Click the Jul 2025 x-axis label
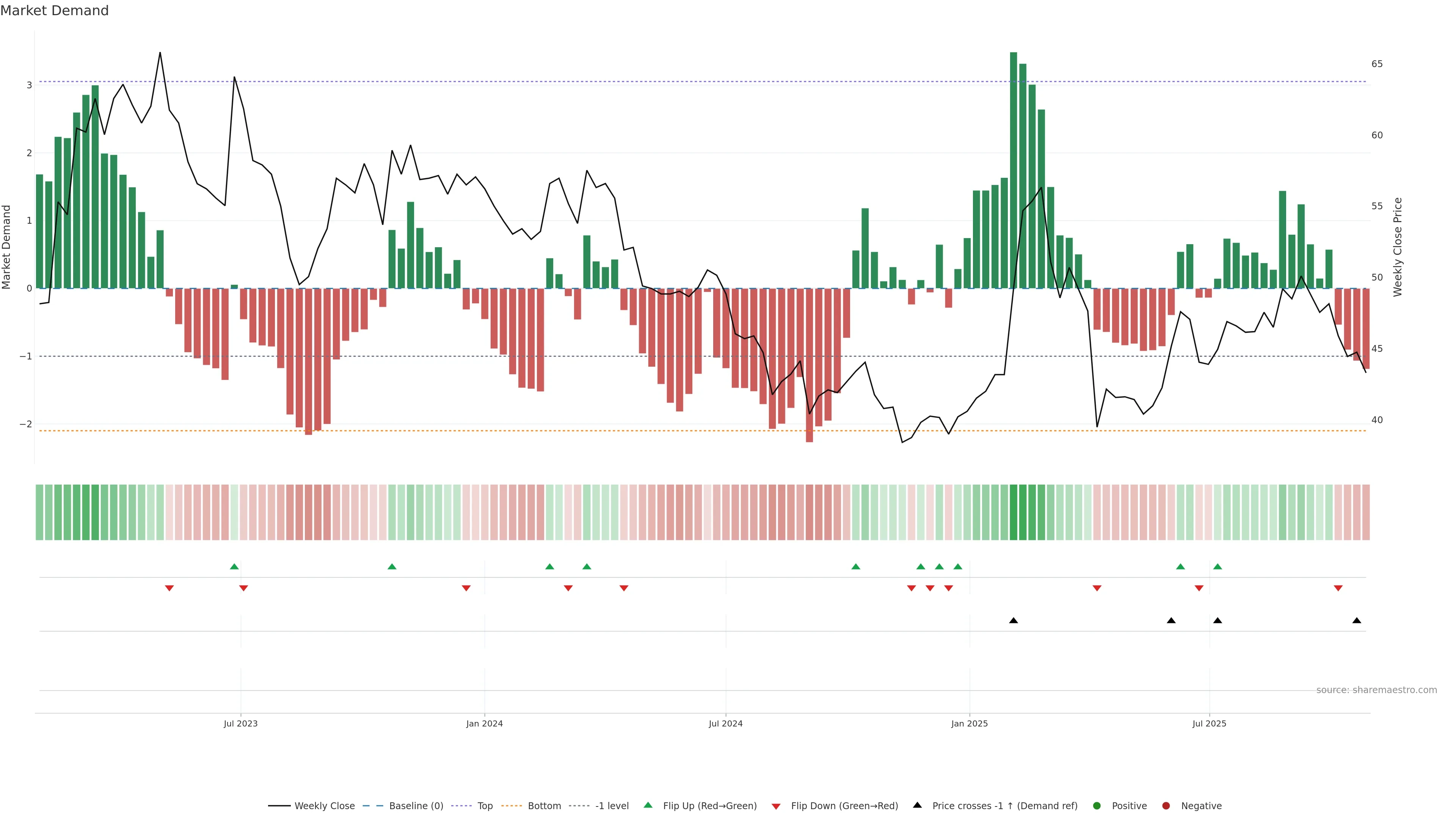1456x819 pixels. (1209, 724)
